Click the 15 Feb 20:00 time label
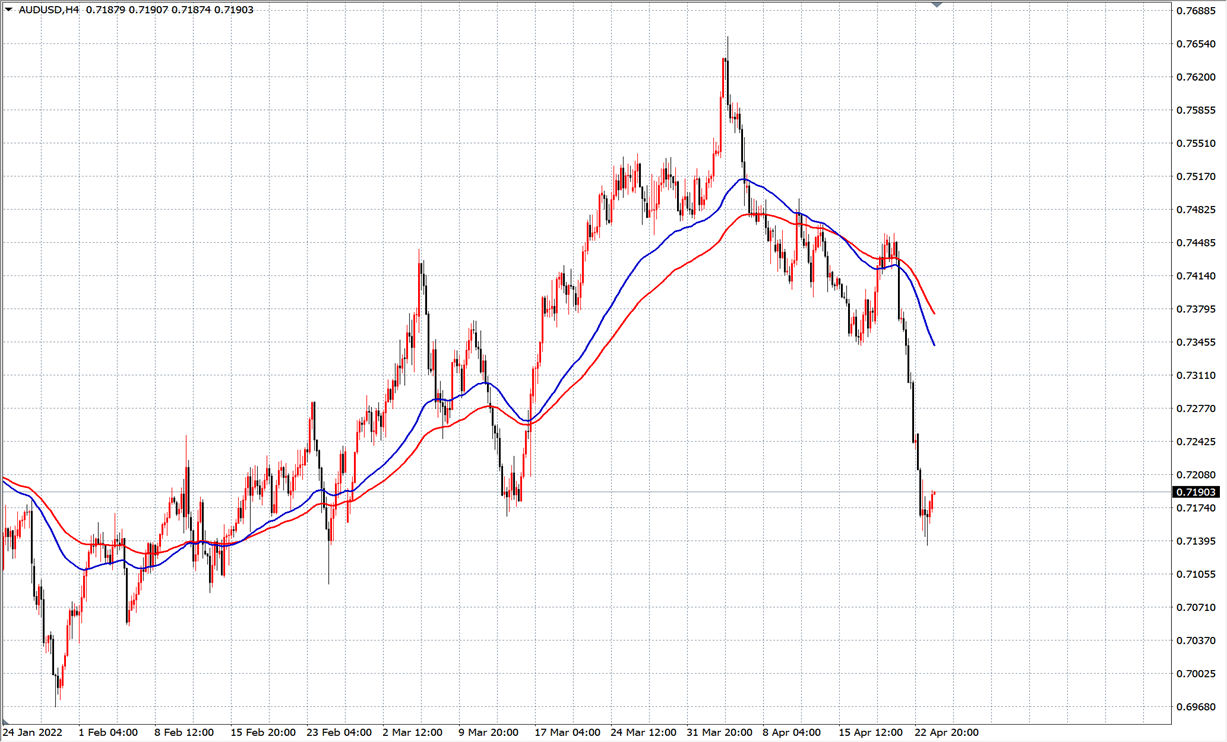Screen dimensions: 1227x742 tap(261, 732)
